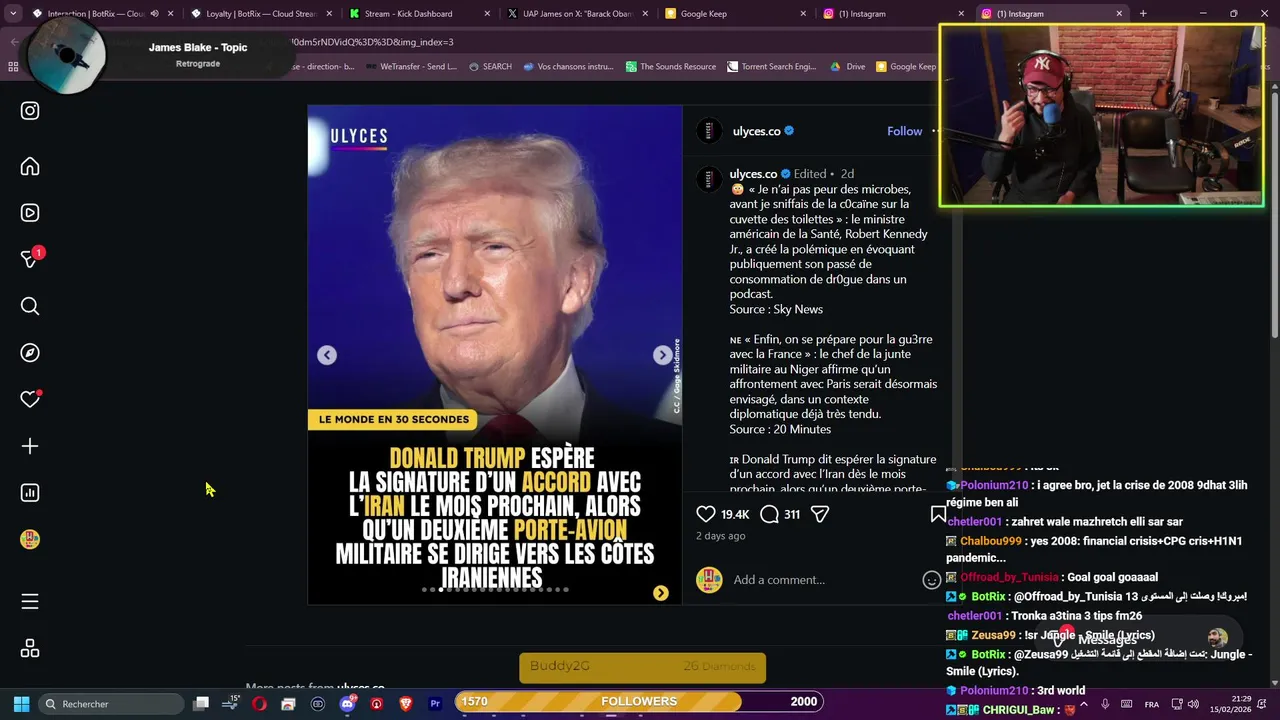Switch to first (1) Instagram tab
The image size is (1280, 720).
point(894,14)
